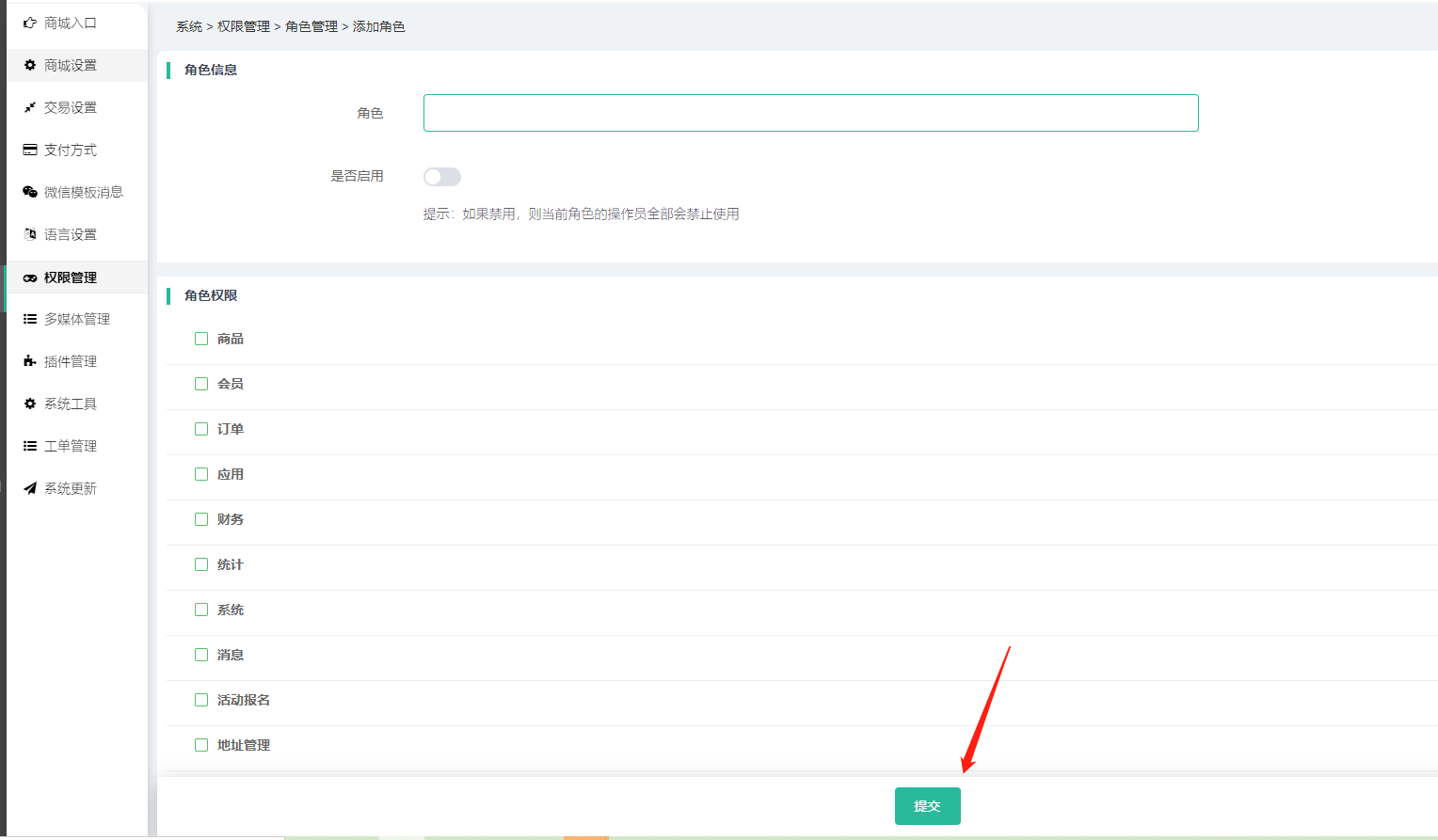Open 多媒体管理 from the sidebar
Screen dimensions: 1438x840
[77, 319]
